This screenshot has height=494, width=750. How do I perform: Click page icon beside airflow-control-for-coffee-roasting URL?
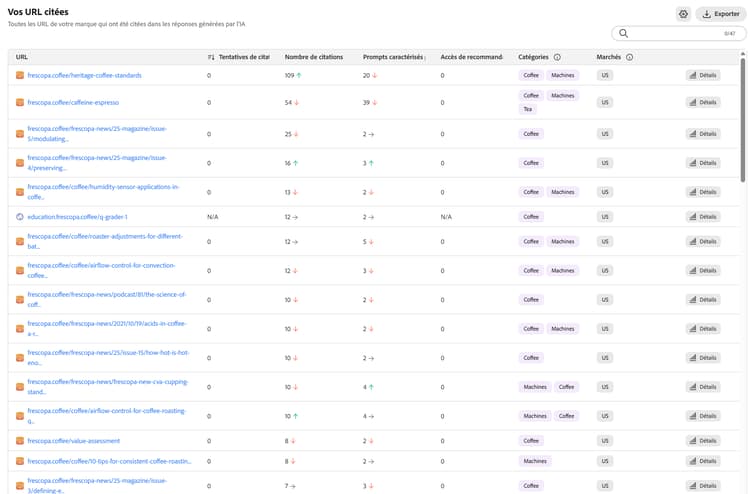click(20, 416)
